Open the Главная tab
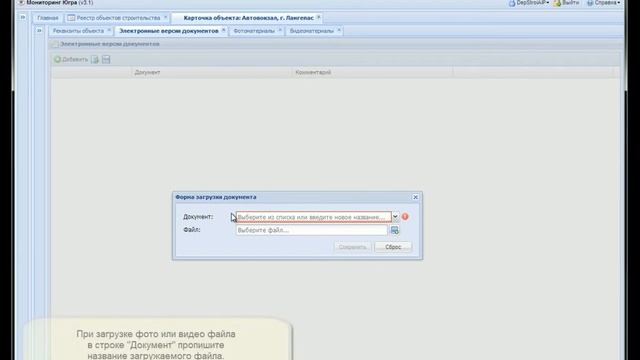 point(48,18)
